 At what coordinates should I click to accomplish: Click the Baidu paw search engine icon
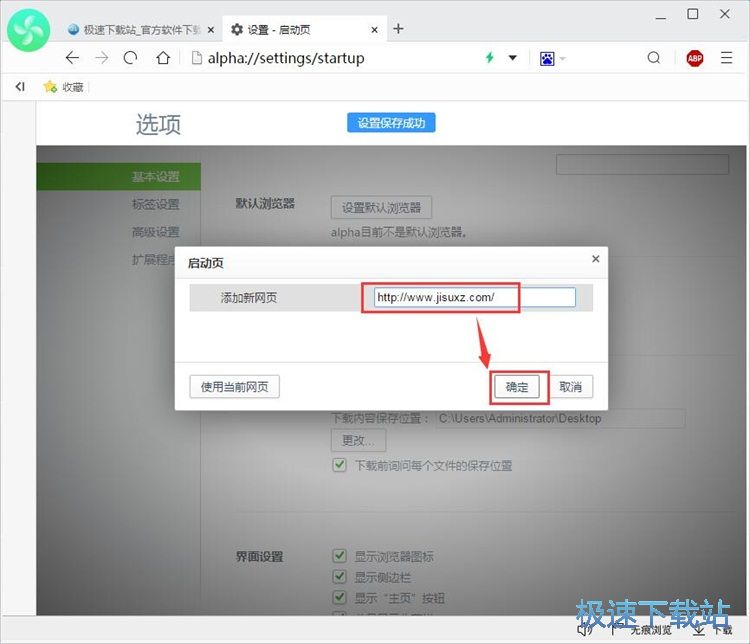pos(547,58)
